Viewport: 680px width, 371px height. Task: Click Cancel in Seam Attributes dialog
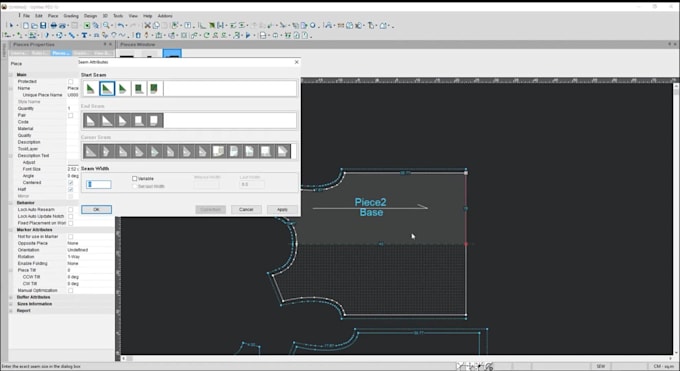pos(246,210)
